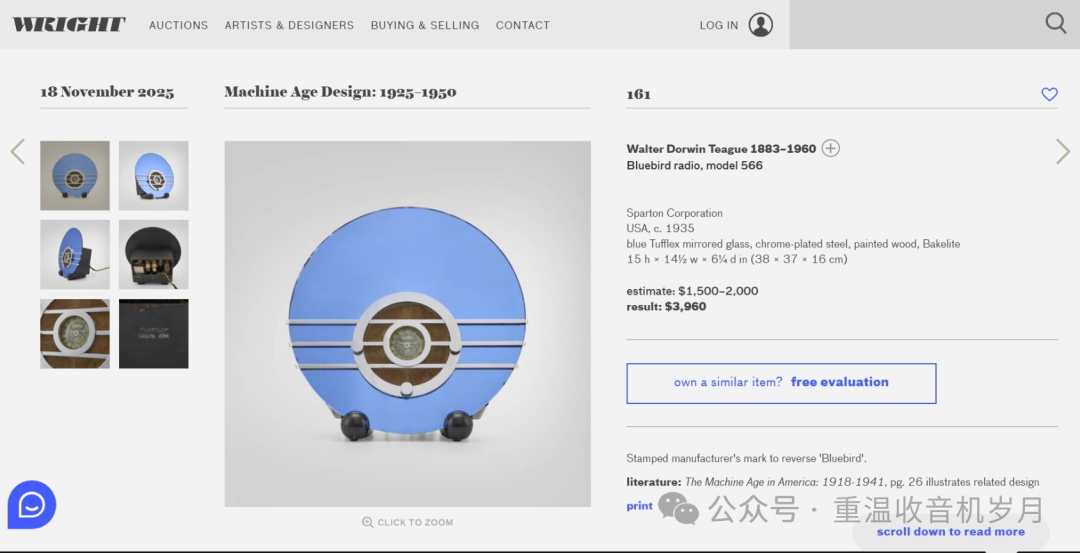Image resolution: width=1080 pixels, height=553 pixels.
Task: Select the first front-view radio thumbnail
Action: pos(75,176)
